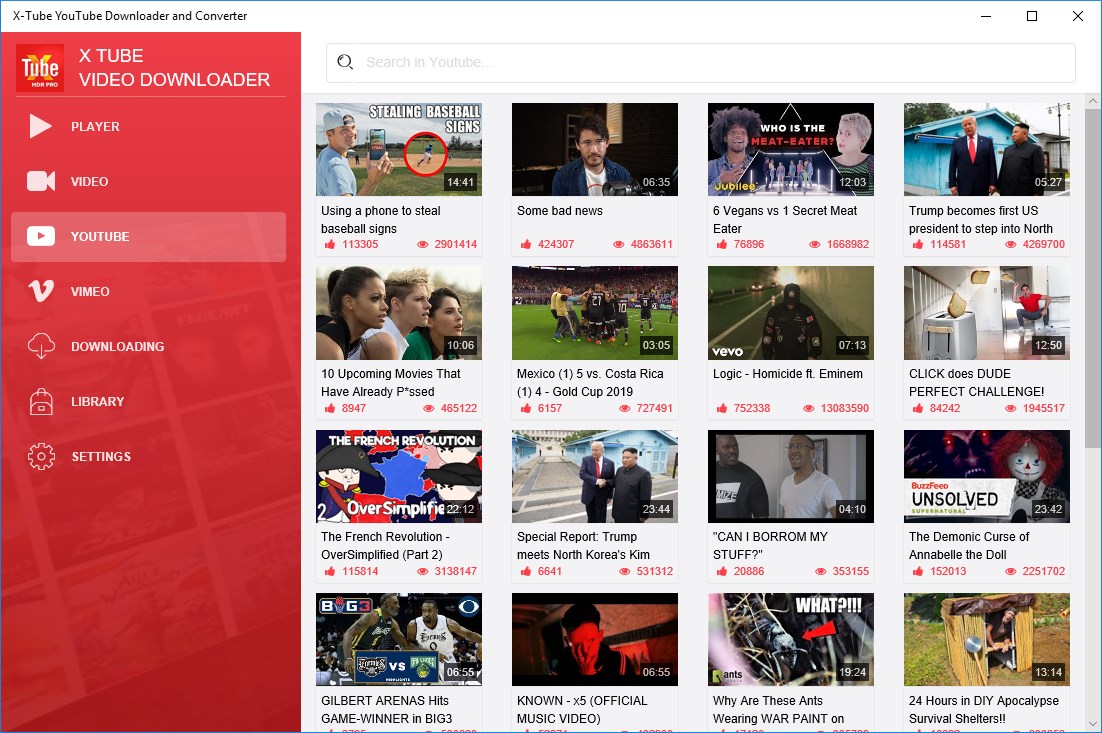1102x733 pixels.
Task: Click the YouTube icon in the sidebar
Action: (x=41, y=236)
